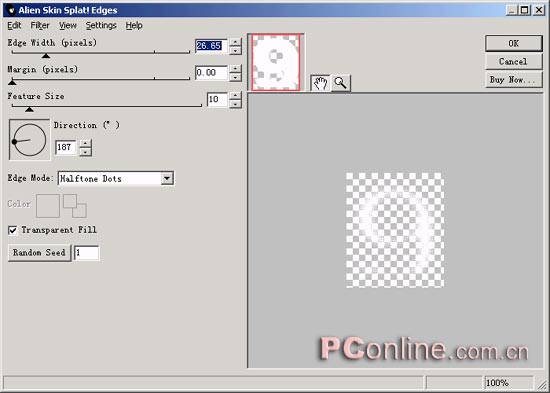
Task: Click the checkerboard preview image
Action: [x=395, y=230]
